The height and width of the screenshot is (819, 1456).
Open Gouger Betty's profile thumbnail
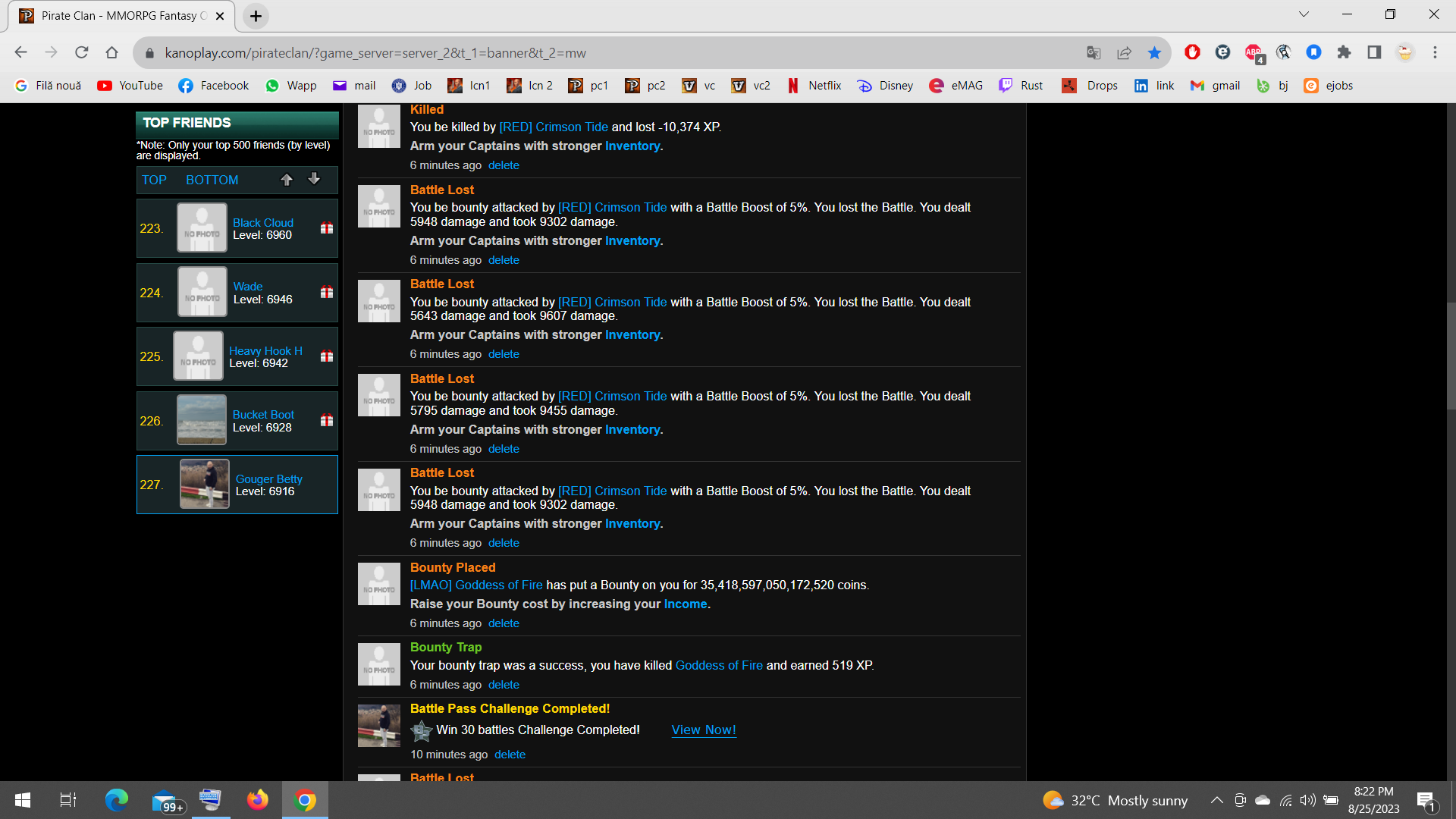(204, 485)
